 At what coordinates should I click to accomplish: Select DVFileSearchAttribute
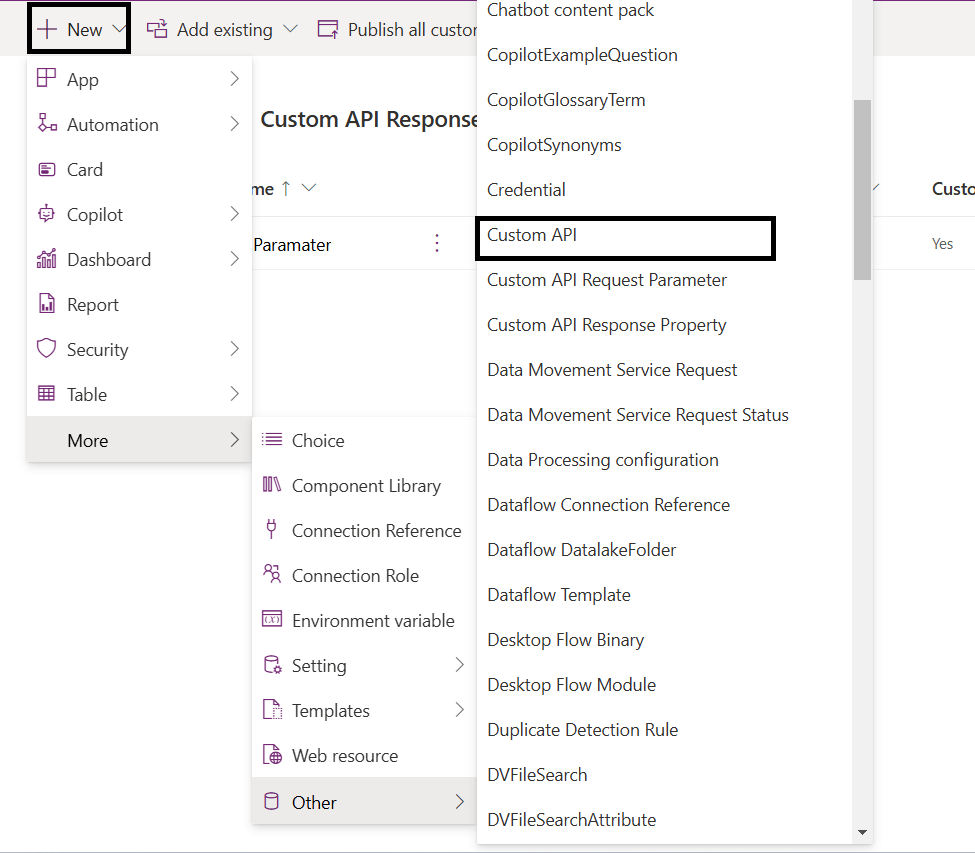click(571, 819)
